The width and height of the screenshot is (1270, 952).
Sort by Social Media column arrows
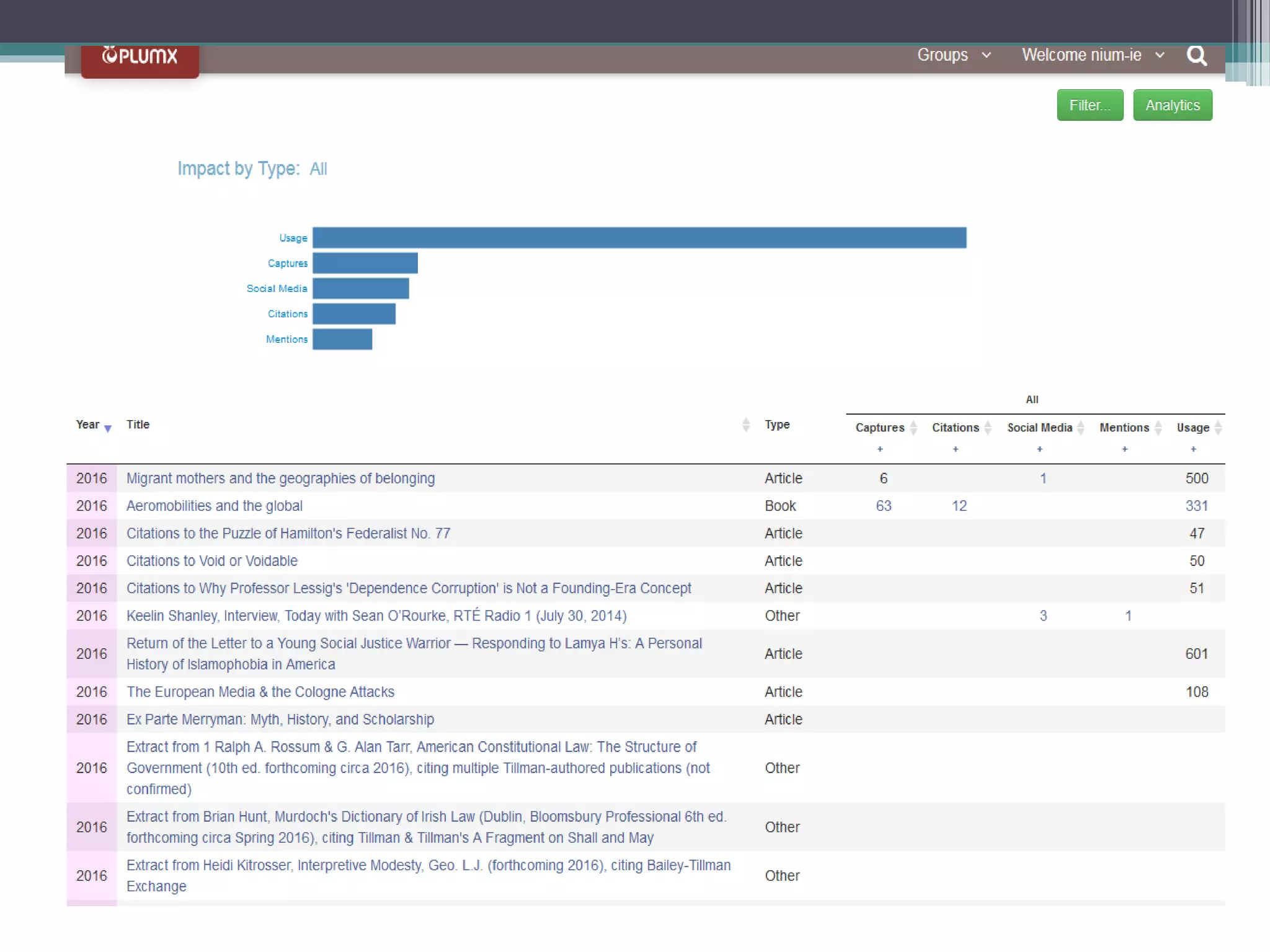tap(1080, 428)
